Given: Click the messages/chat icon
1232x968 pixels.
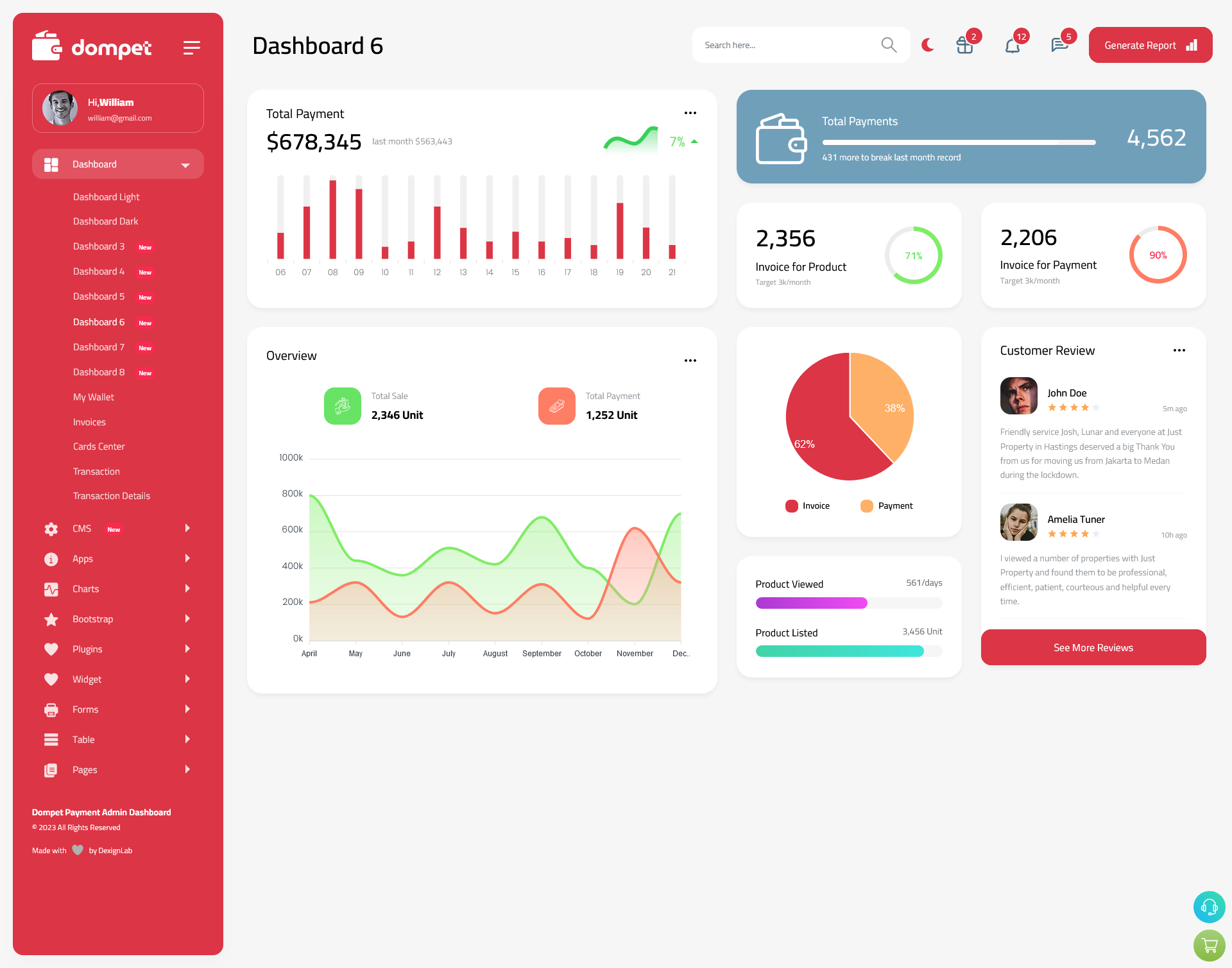Looking at the screenshot, I should [1058, 45].
